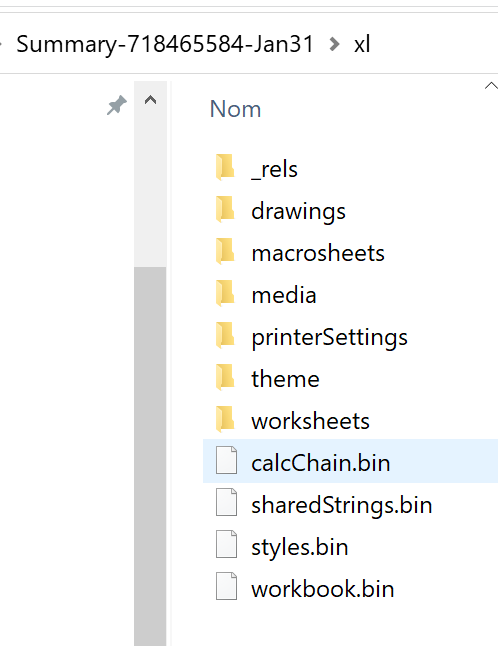Click the workbook.bin file icon
Image resolution: width=498 pixels, height=646 pixels.
[227, 586]
